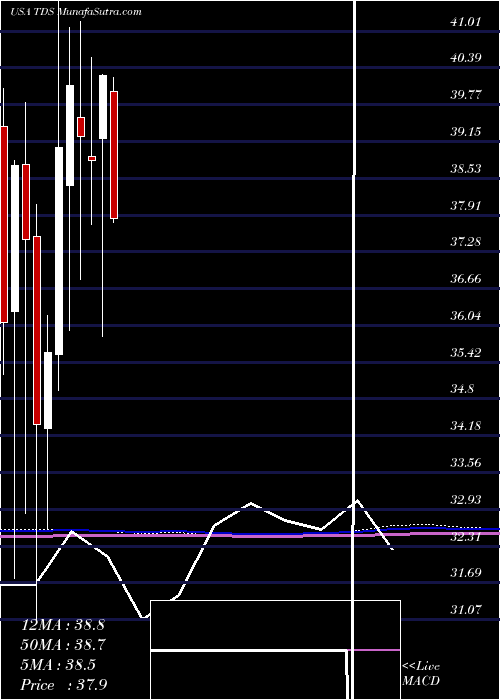Screen dimensions: 500x700
Task: Click the 'Price : 37.9' readout
Action: point(64,685)
